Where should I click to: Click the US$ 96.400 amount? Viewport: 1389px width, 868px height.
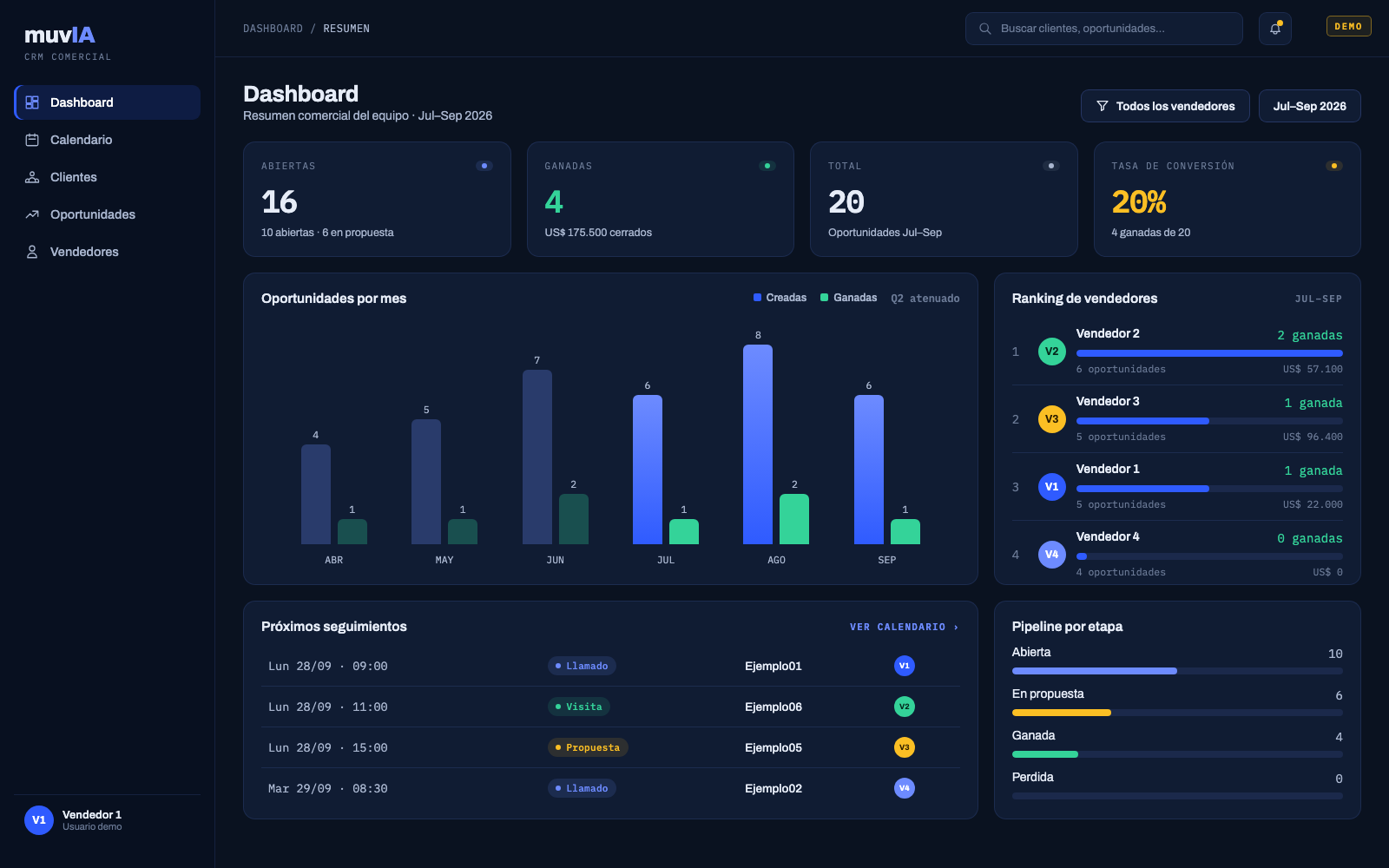pyautogui.click(x=1313, y=437)
